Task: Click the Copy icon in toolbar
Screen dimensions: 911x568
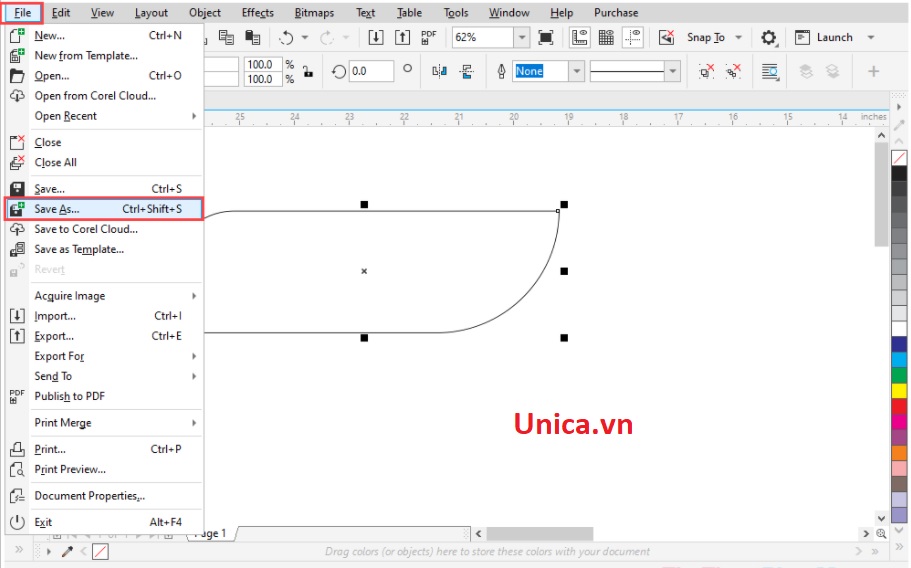Action: (x=226, y=38)
